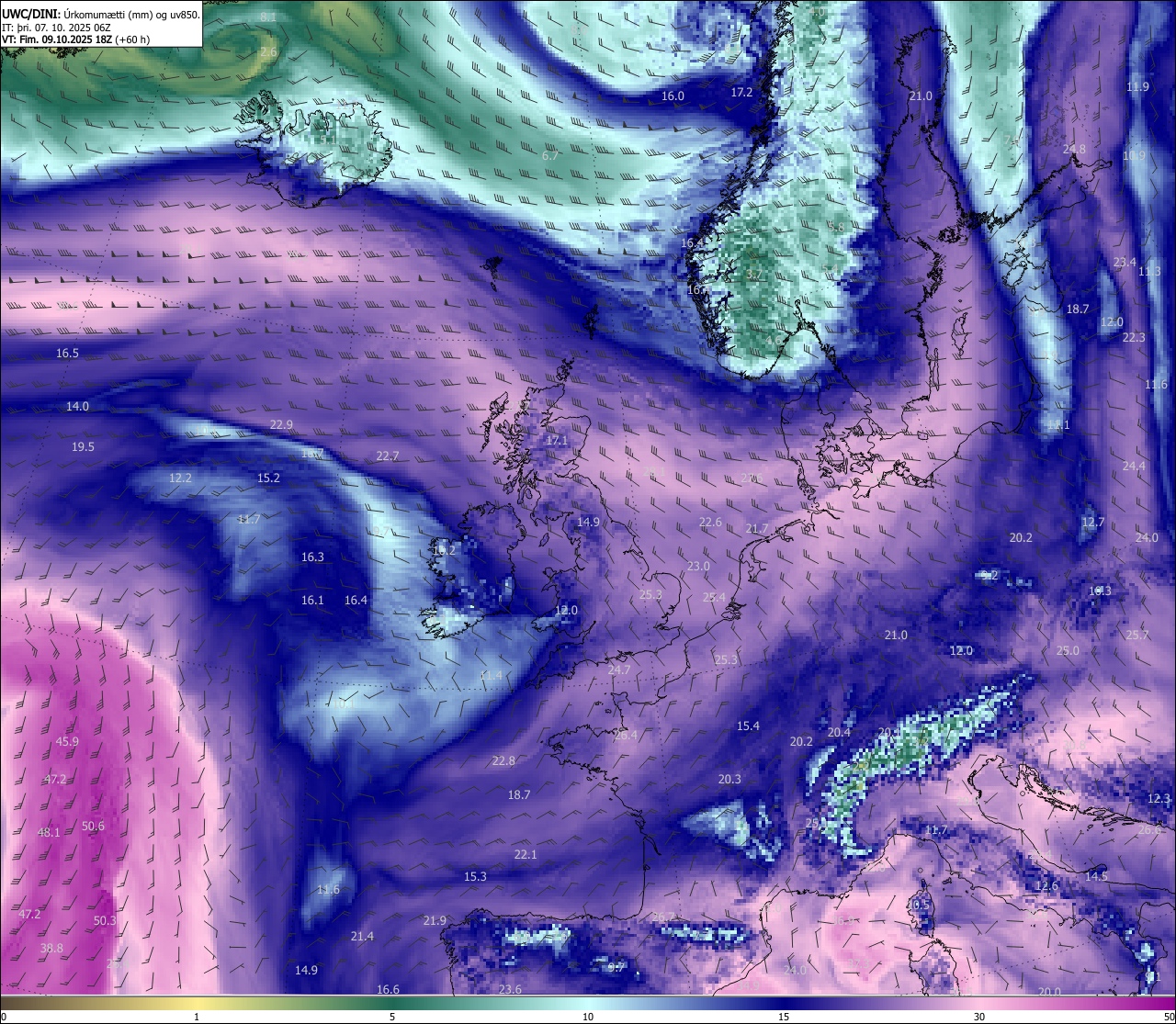Select the 38.8 value label

tap(51, 949)
